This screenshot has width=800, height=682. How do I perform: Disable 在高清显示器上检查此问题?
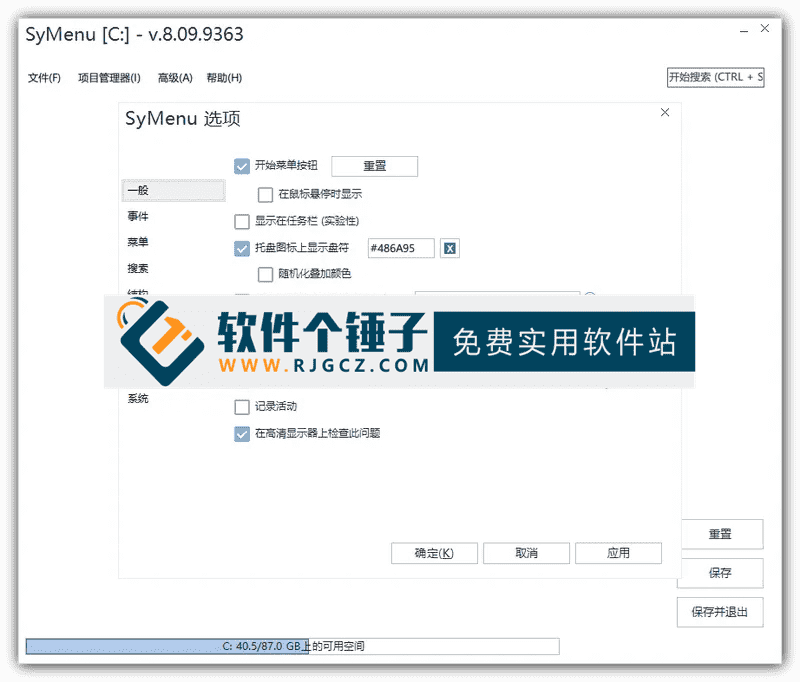pos(241,434)
